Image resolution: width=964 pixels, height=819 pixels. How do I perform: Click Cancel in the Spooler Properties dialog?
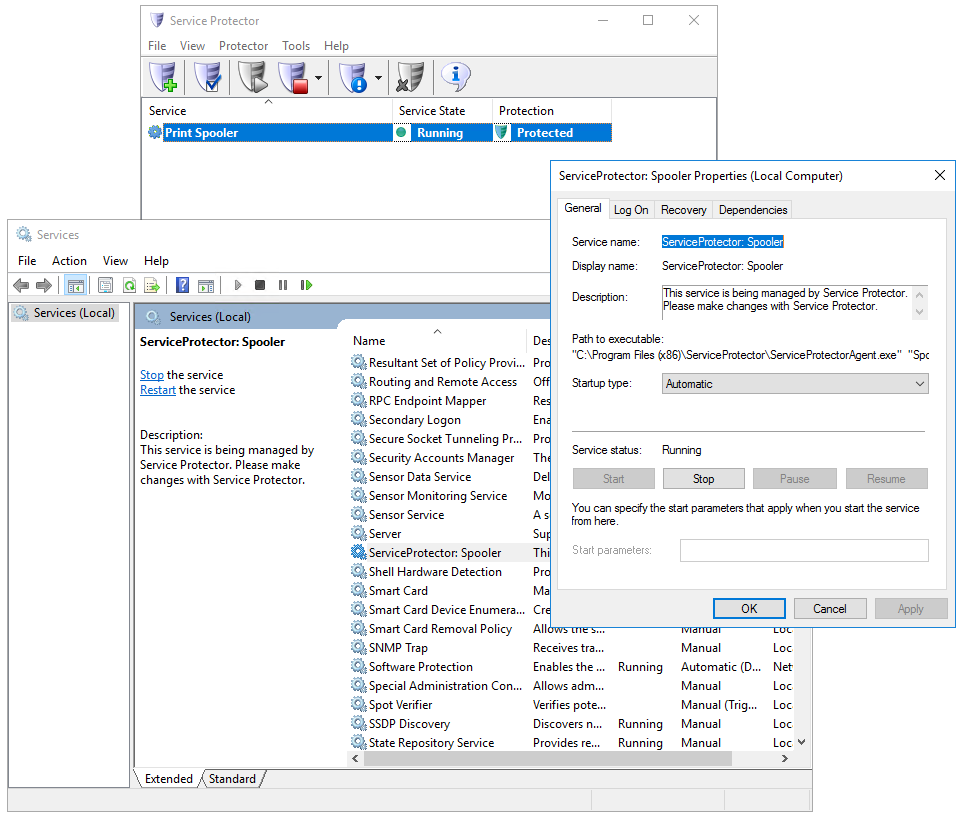pyautogui.click(x=830, y=609)
